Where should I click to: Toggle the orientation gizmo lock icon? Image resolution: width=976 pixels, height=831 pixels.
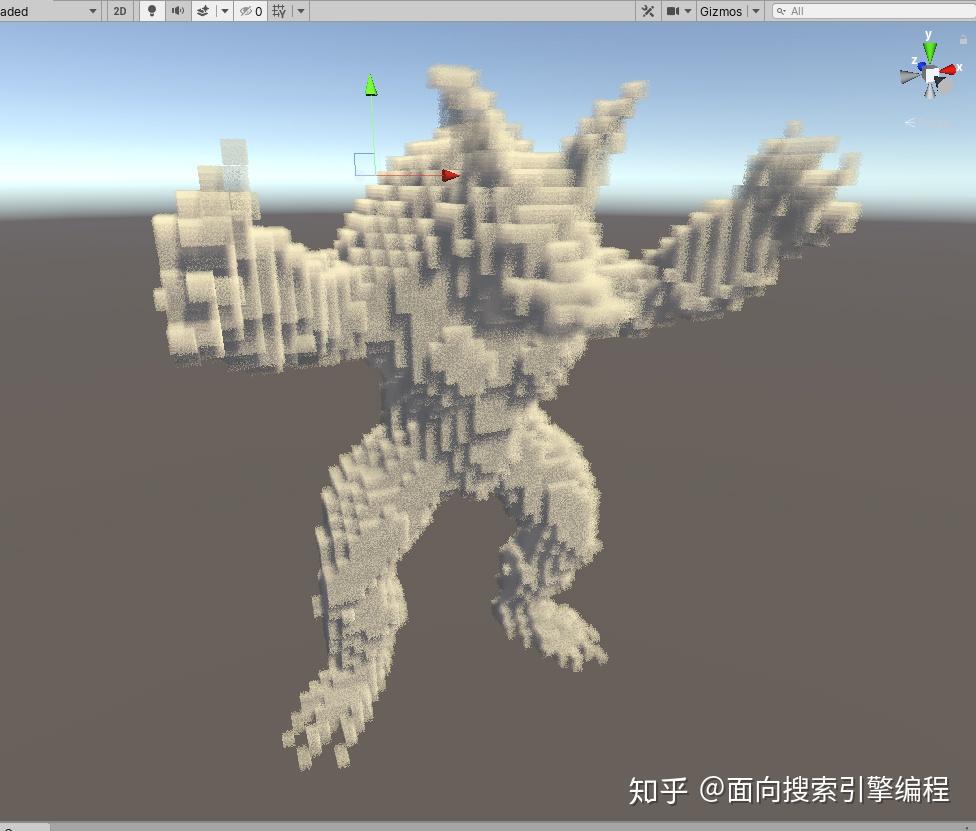click(x=963, y=39)
